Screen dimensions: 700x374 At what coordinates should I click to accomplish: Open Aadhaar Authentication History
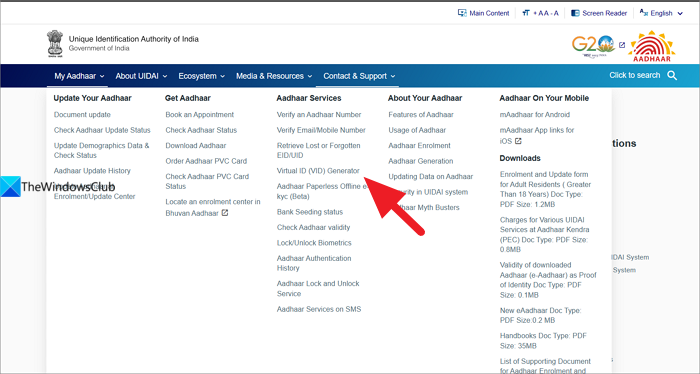(x=314, y=263)
